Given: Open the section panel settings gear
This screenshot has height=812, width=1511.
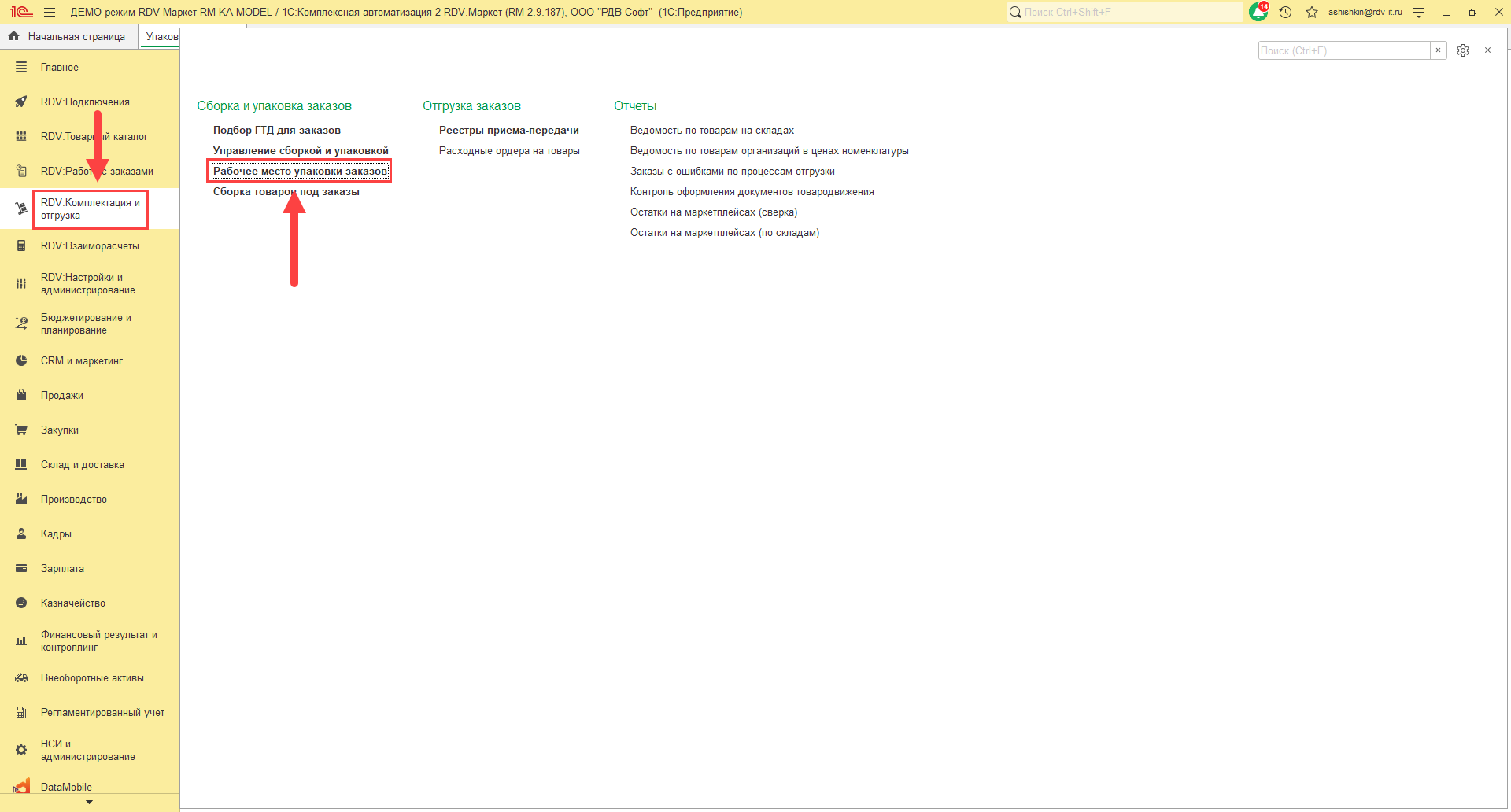Looking at the screenshot, I should coord(1463,50).
